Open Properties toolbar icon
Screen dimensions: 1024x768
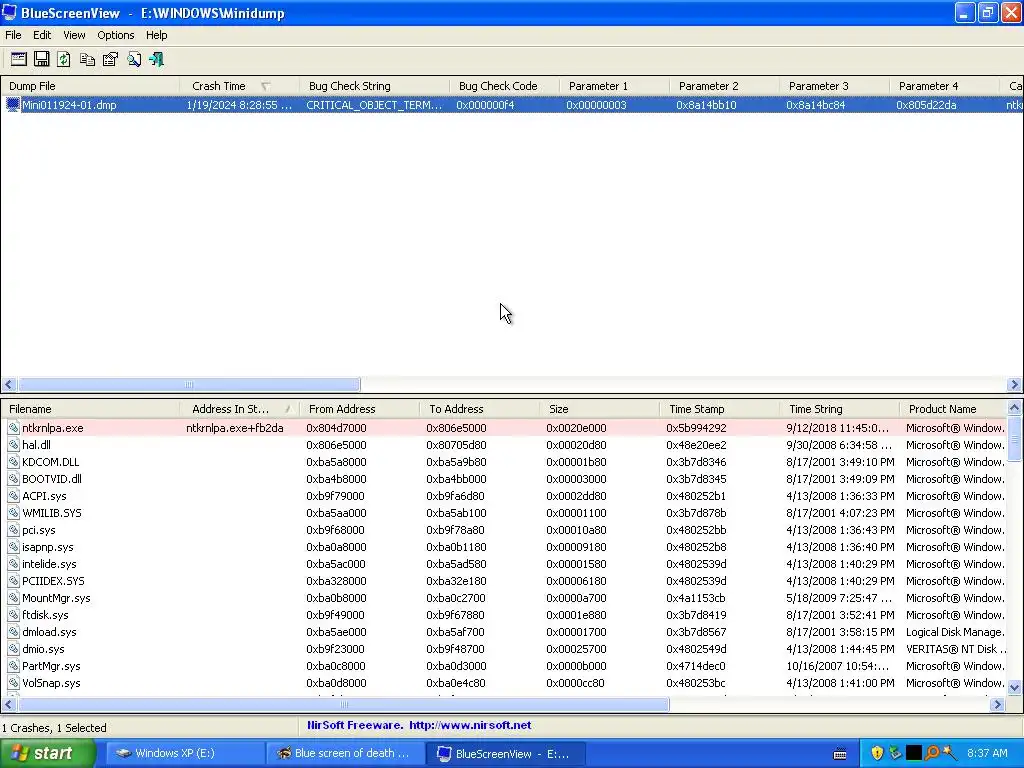pos(110,59)
